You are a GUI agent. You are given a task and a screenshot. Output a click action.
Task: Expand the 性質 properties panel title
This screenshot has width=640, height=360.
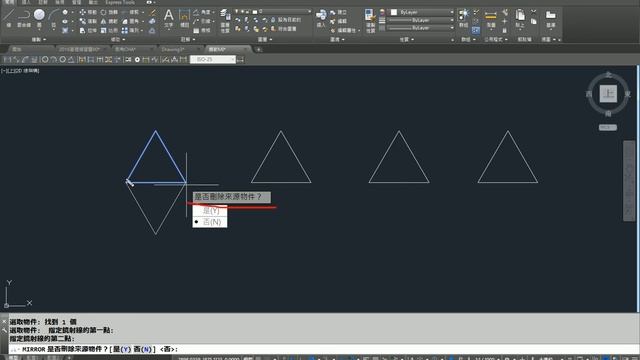tap(407, 40)
